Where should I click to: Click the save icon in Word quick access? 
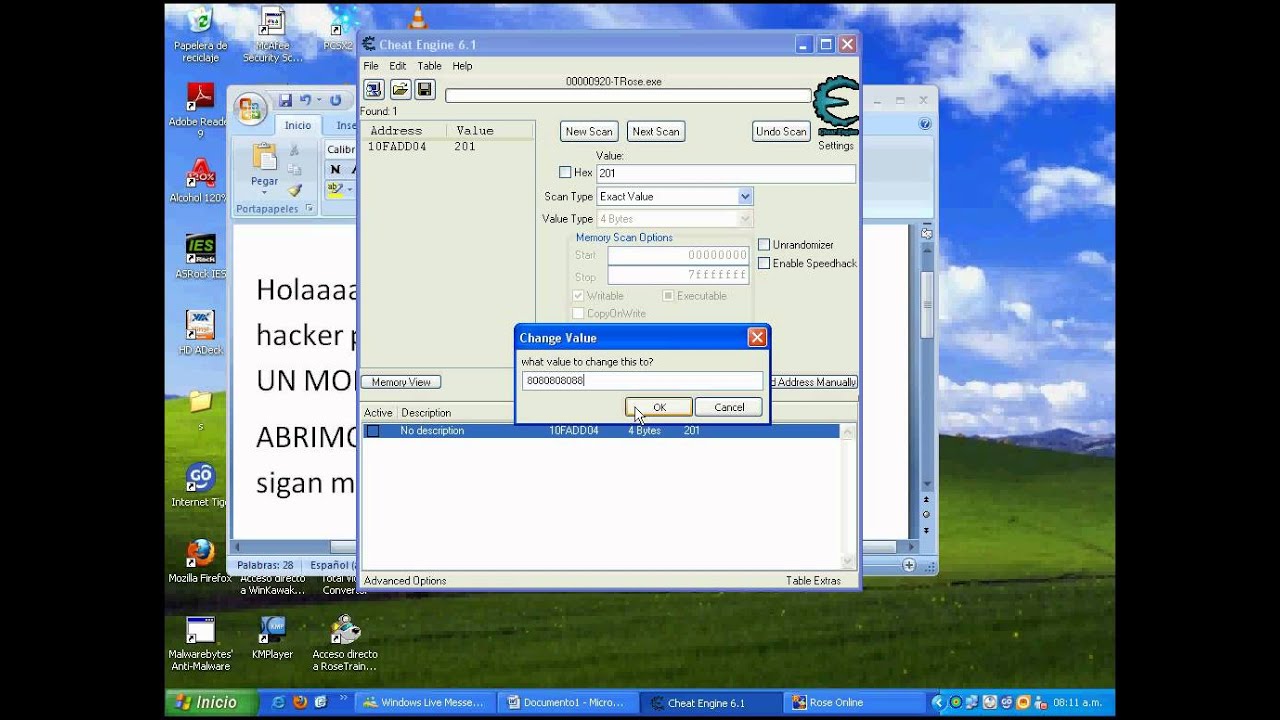285,100
